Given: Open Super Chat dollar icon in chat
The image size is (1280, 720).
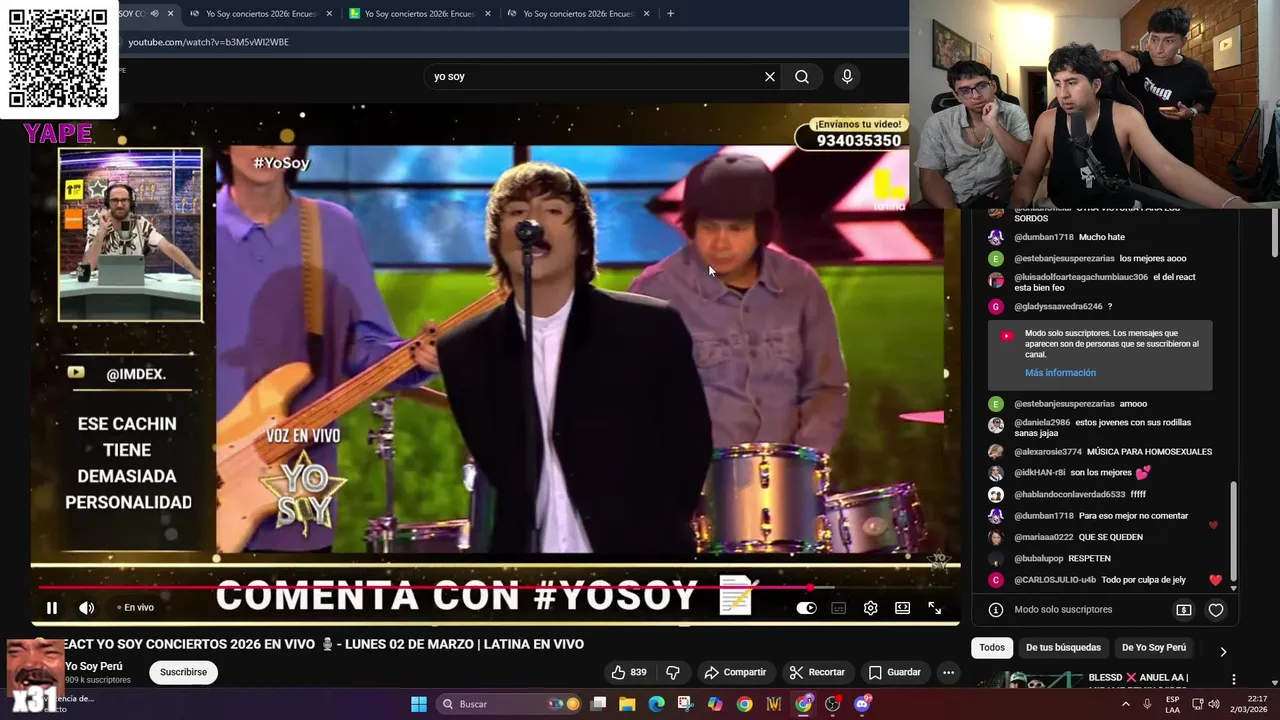Looking at the screenshot, I should 1184,610.
